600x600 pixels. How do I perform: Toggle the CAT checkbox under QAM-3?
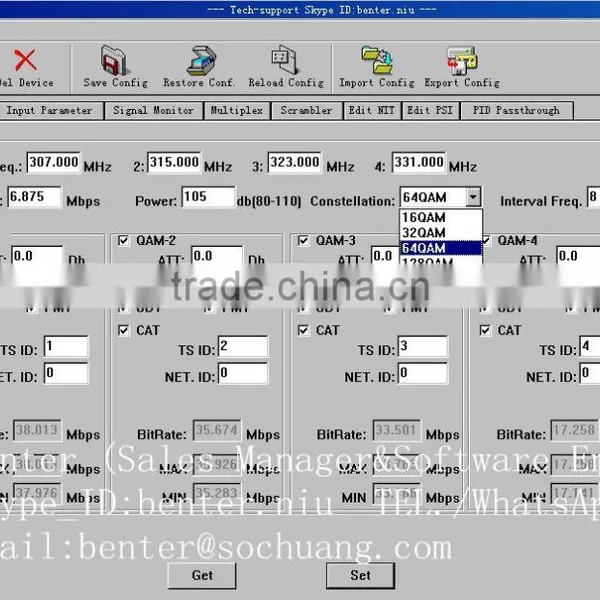(303, 330)
